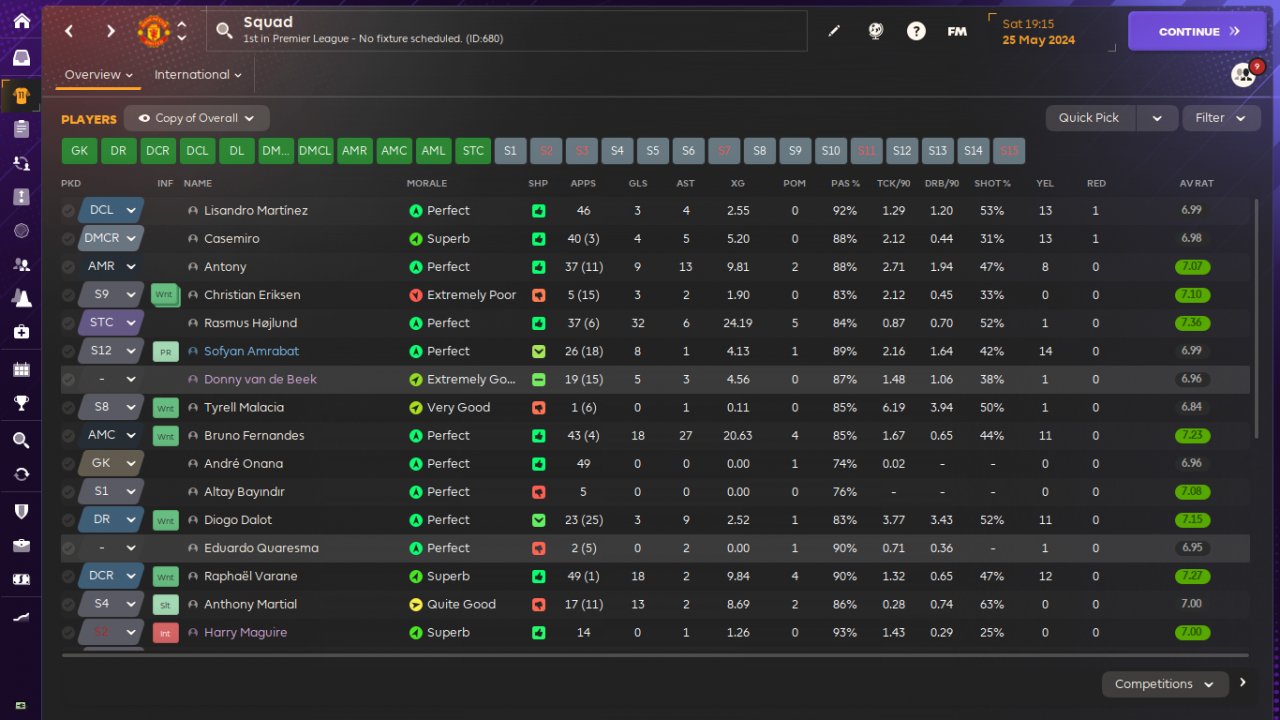The height and width of the screenshot is (720, 1280).
Task: Go back with the left arrow
Action: click(x=69, y=31)
